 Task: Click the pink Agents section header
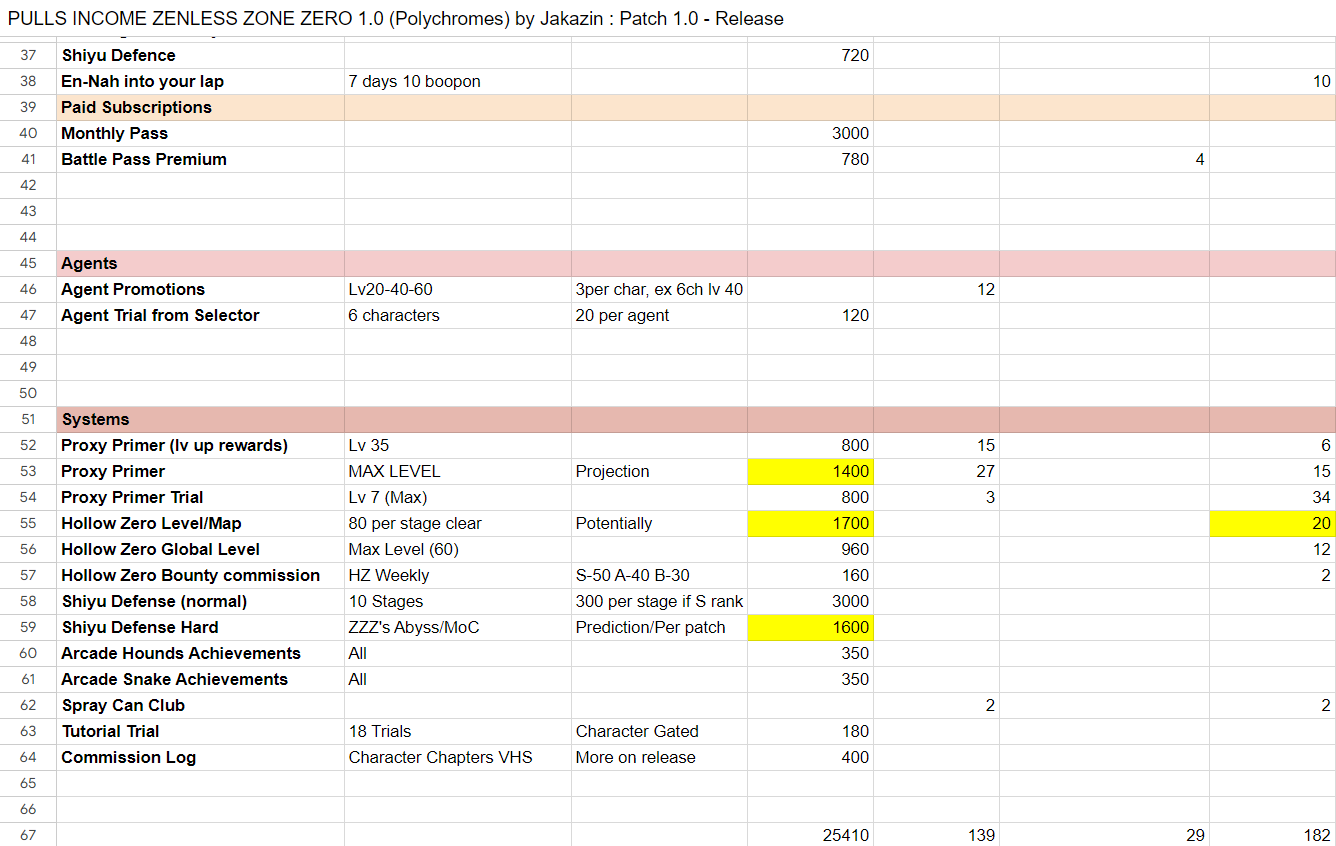[x=200, y=263]
